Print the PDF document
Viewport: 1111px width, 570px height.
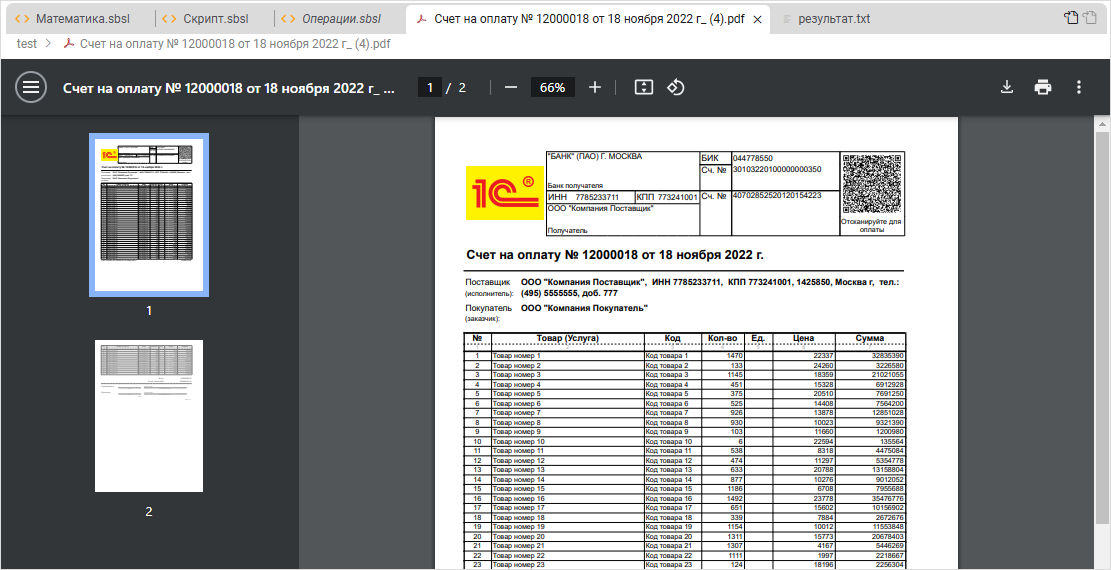1043,87
